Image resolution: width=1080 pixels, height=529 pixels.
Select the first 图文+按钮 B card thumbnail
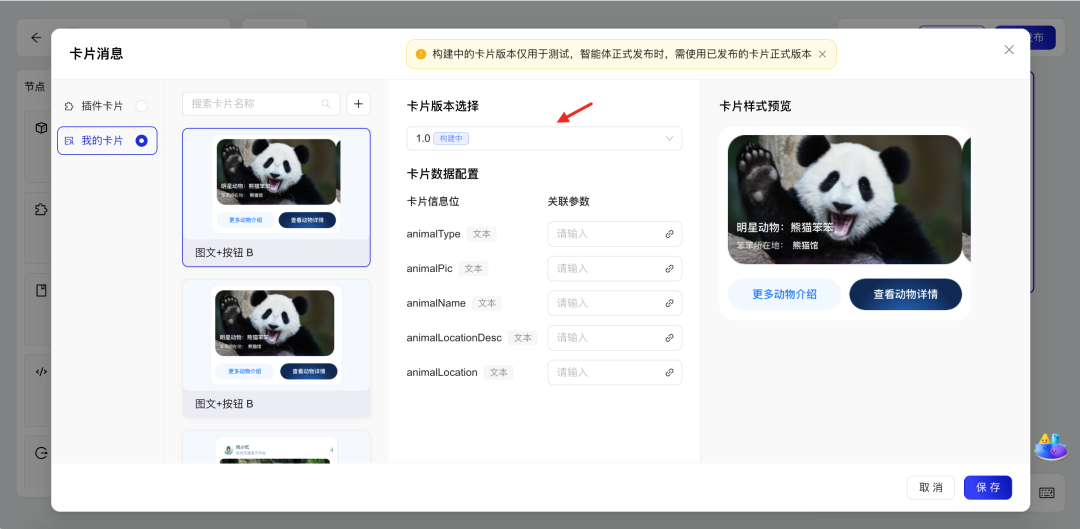(x=276, y=198)
